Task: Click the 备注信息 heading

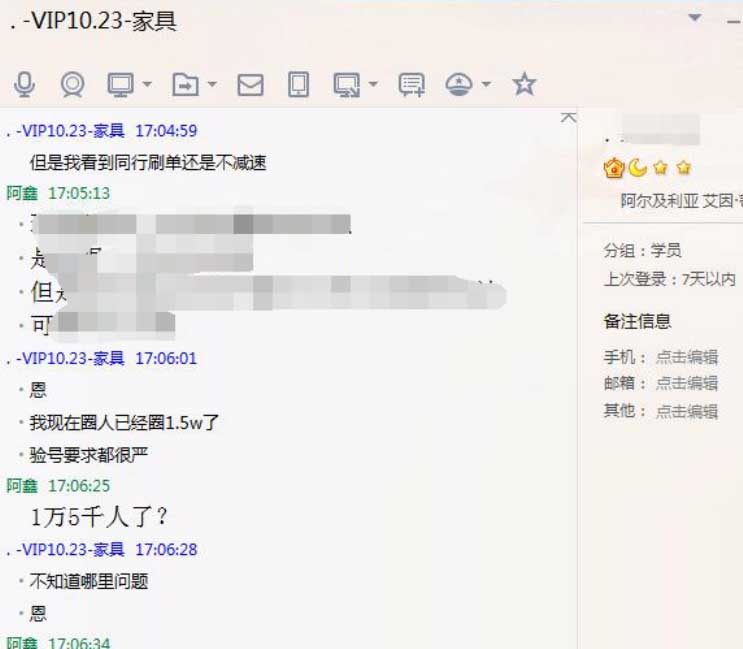Action: [637, 321]
